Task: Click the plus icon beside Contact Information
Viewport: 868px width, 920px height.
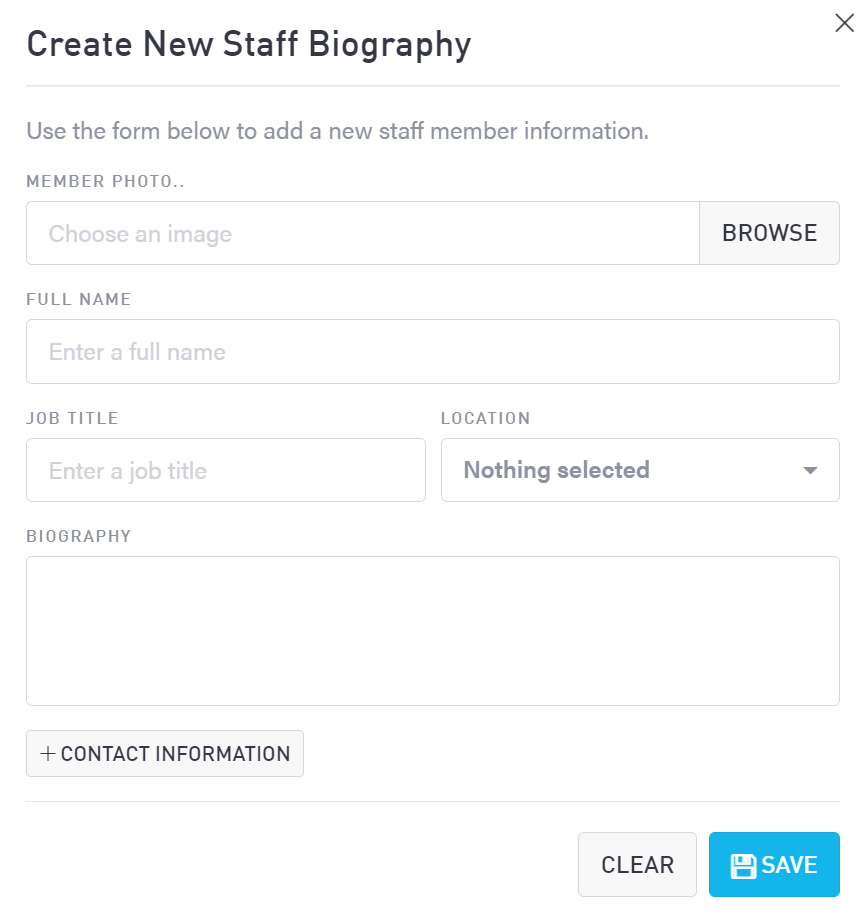Action: click(47, 754)
